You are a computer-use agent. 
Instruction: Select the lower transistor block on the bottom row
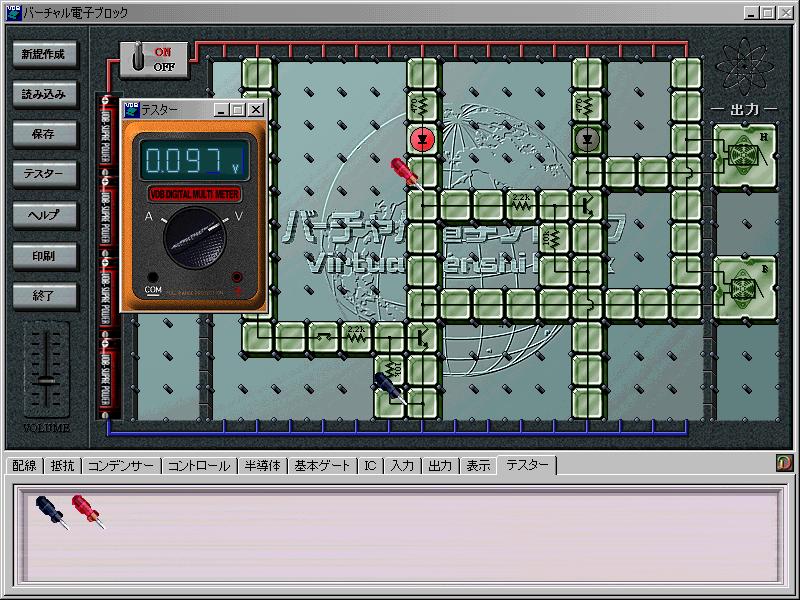[x=422, y=337]
